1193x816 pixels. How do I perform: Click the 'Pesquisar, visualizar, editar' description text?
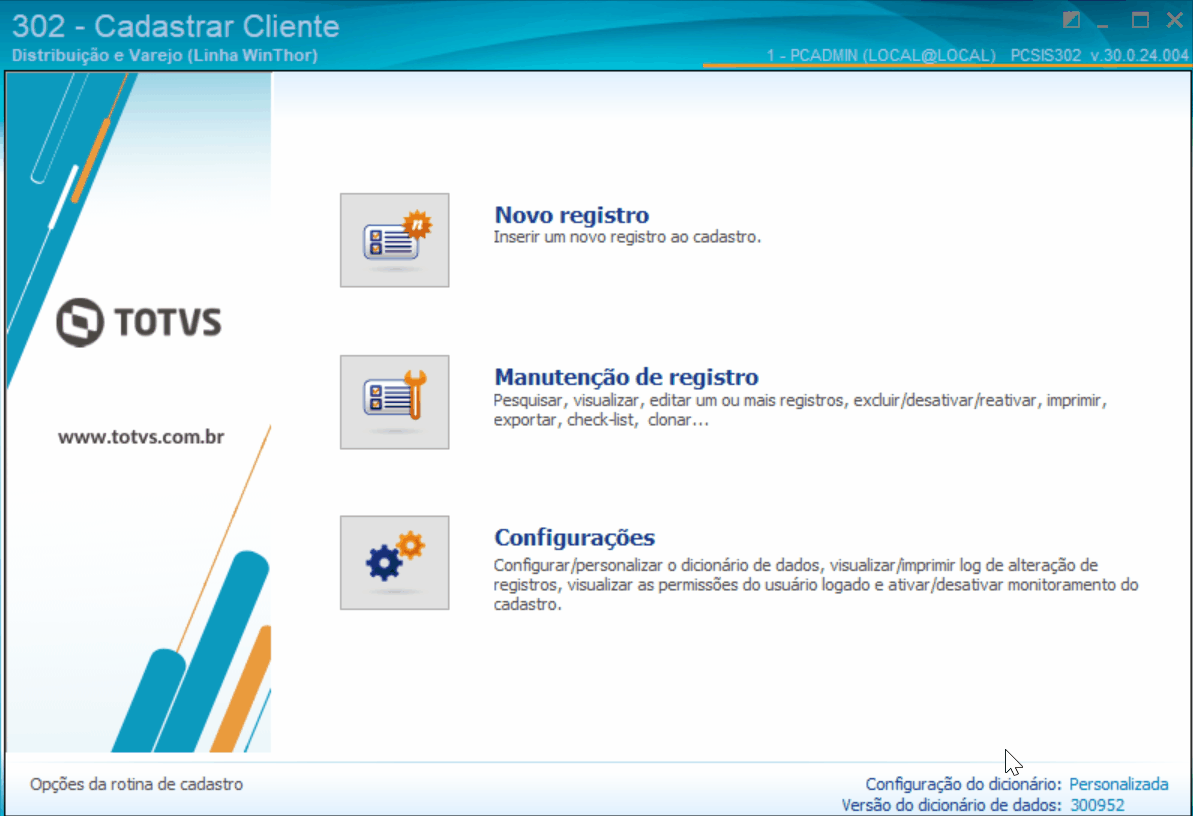pos(800,410)
